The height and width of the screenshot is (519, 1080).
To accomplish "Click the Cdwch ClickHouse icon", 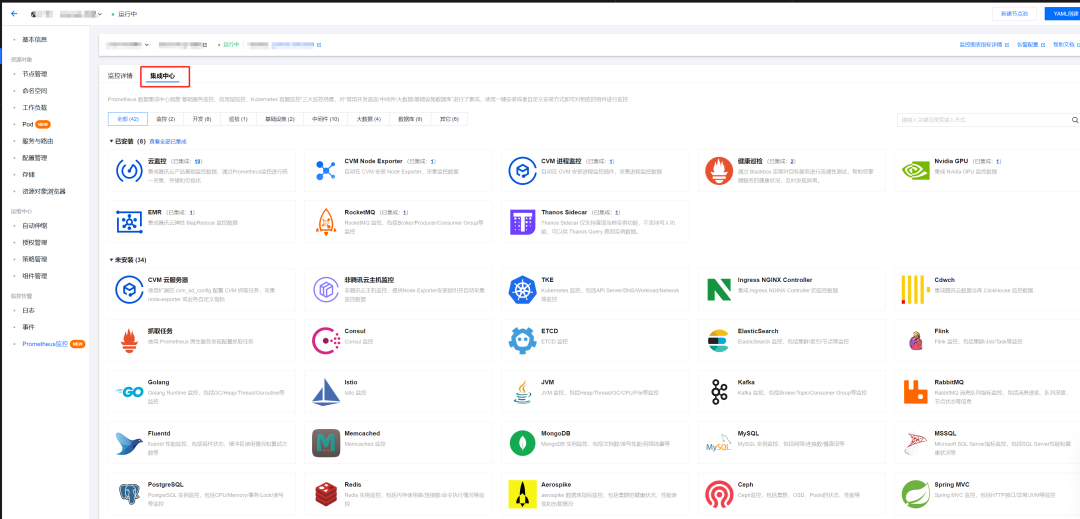I will pos(915,290).
